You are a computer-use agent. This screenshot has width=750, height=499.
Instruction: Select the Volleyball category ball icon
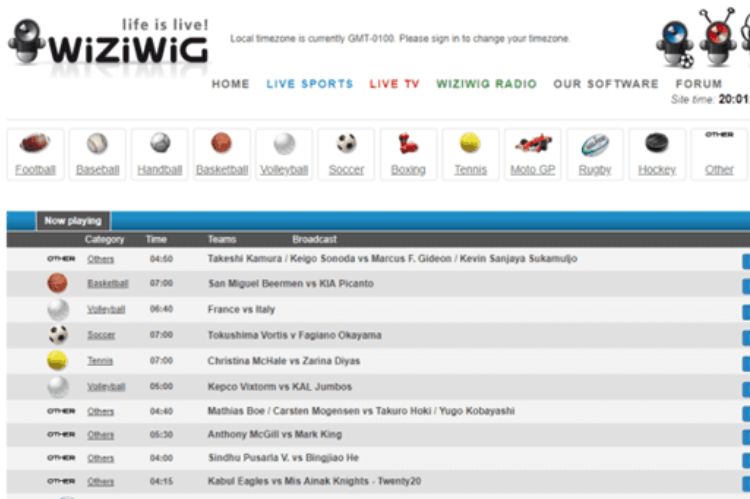[284, 144]
